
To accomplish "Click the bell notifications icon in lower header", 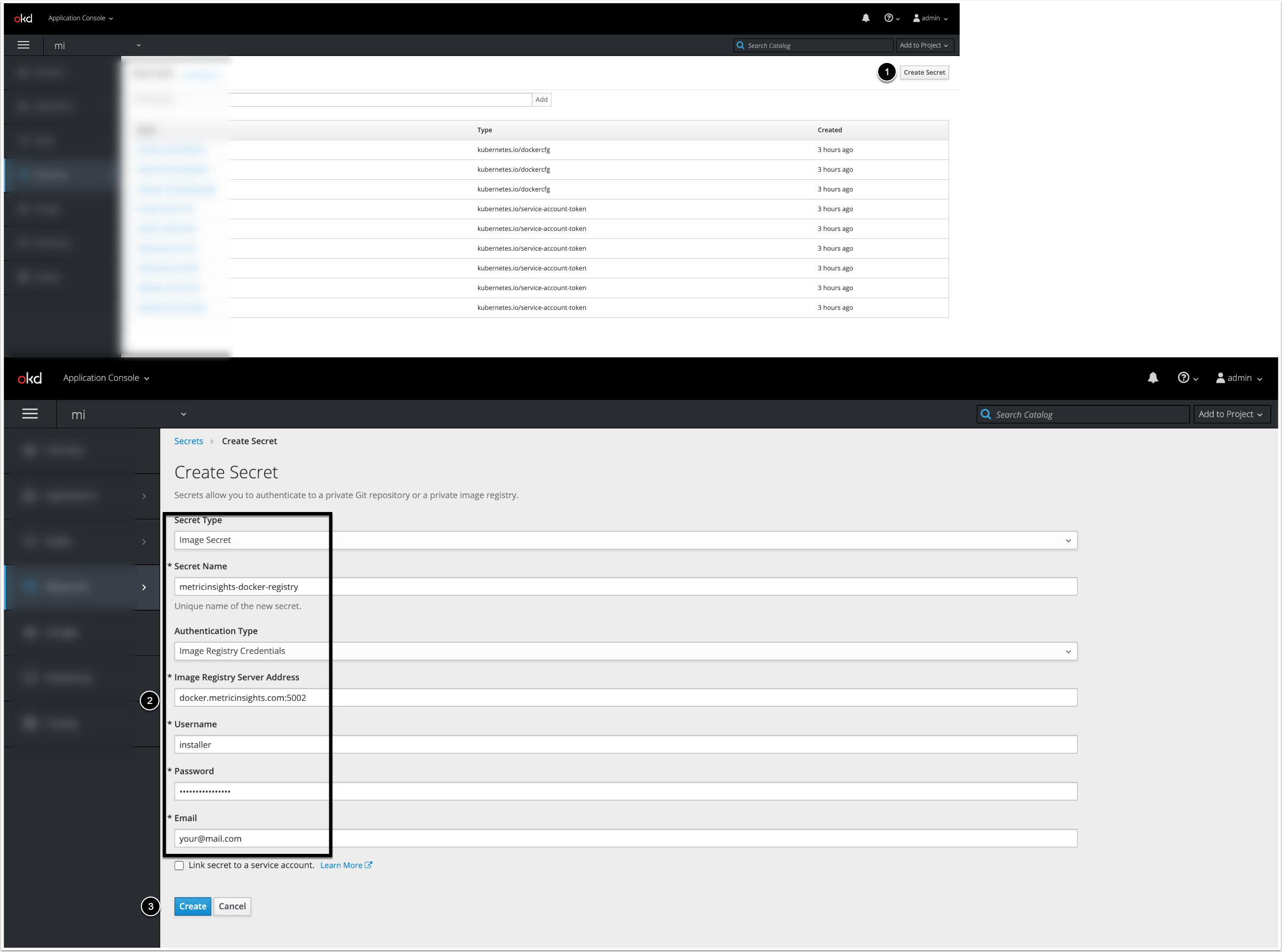I will pyautogui.click(x=1153, y=378).
